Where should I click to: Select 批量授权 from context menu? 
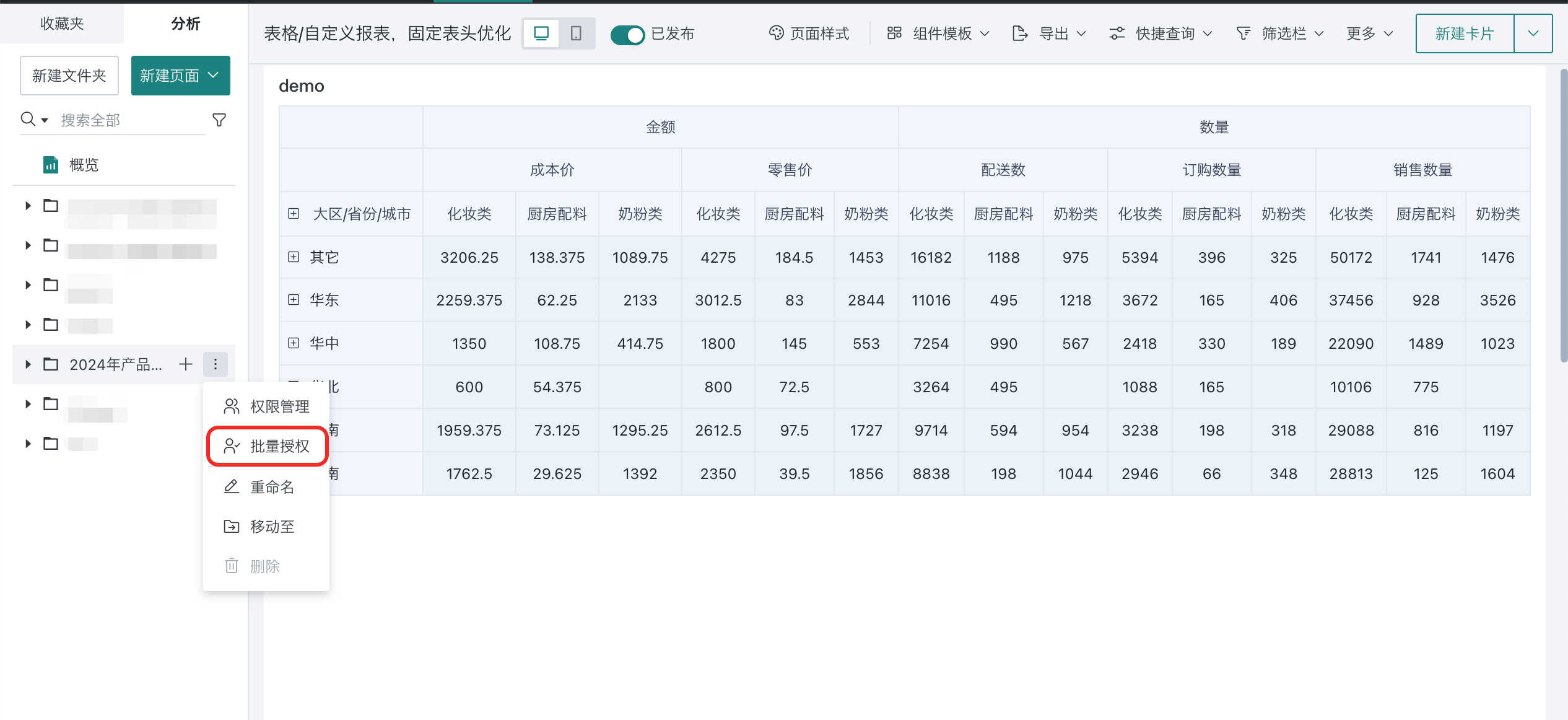(x=267, y=446)
